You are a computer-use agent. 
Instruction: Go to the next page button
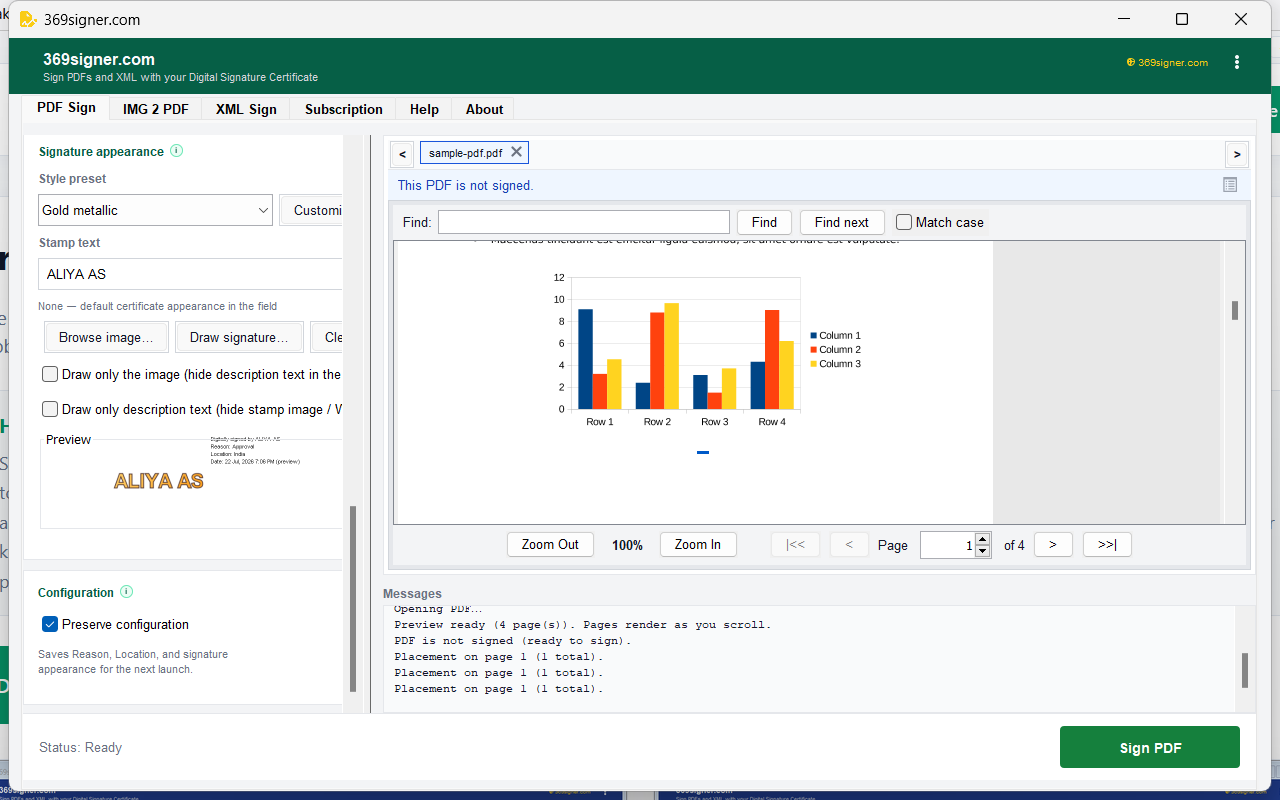(1053, 544)
